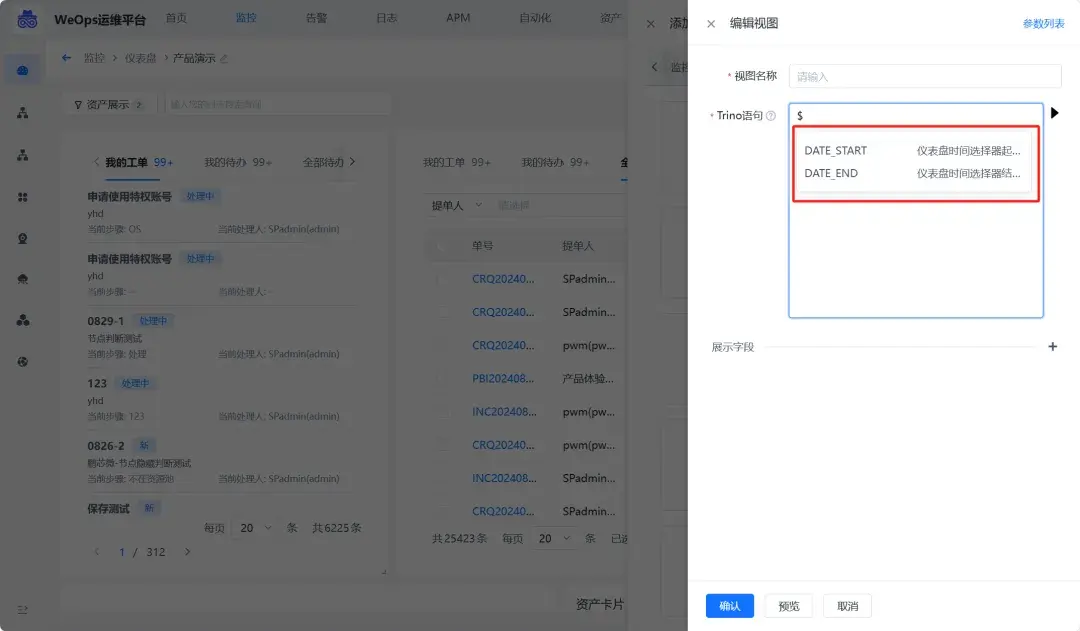
Task: Open work order 保存测试
Action: [x=108, y=508]
